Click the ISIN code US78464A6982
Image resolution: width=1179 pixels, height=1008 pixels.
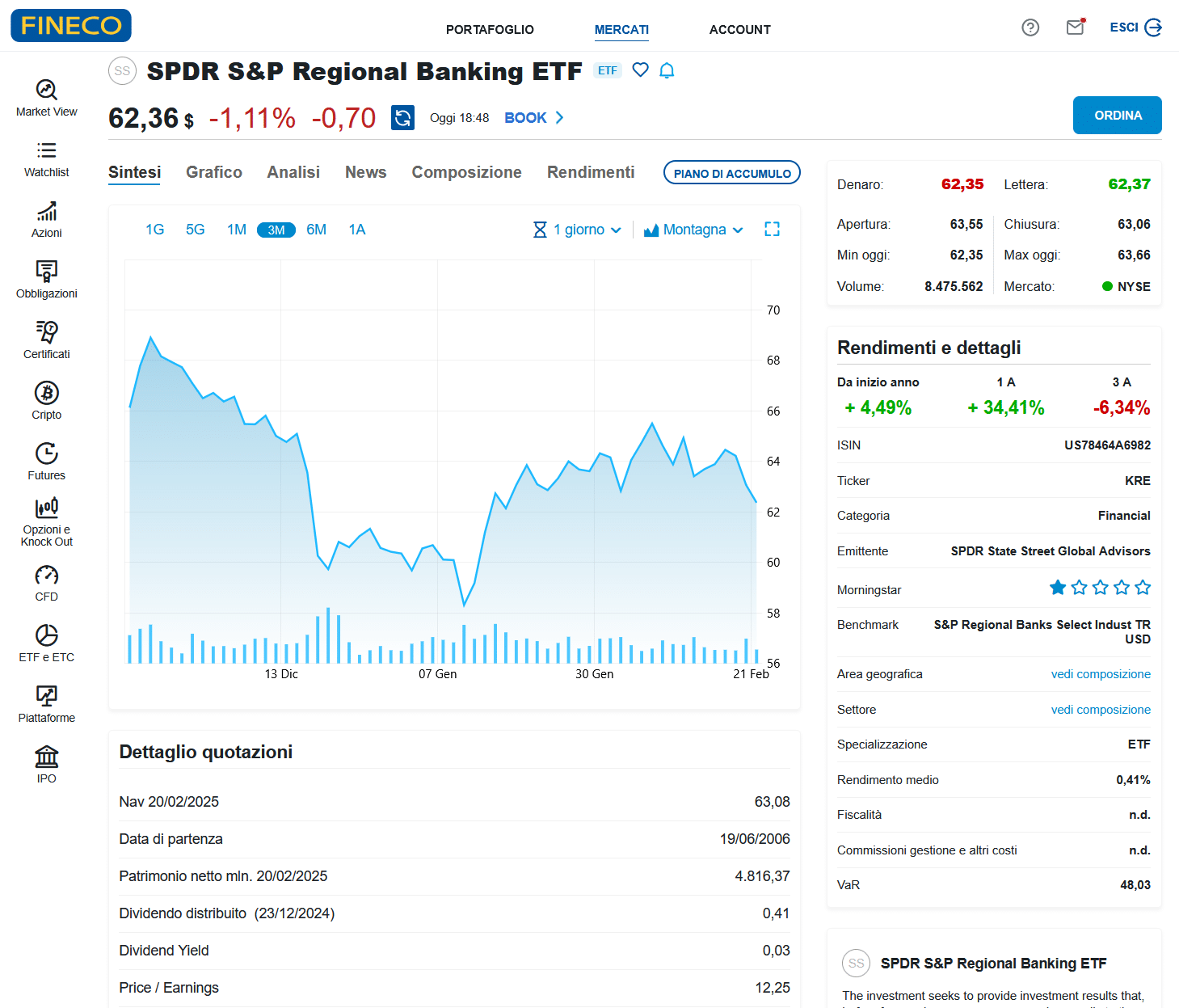pos(1107,445)
